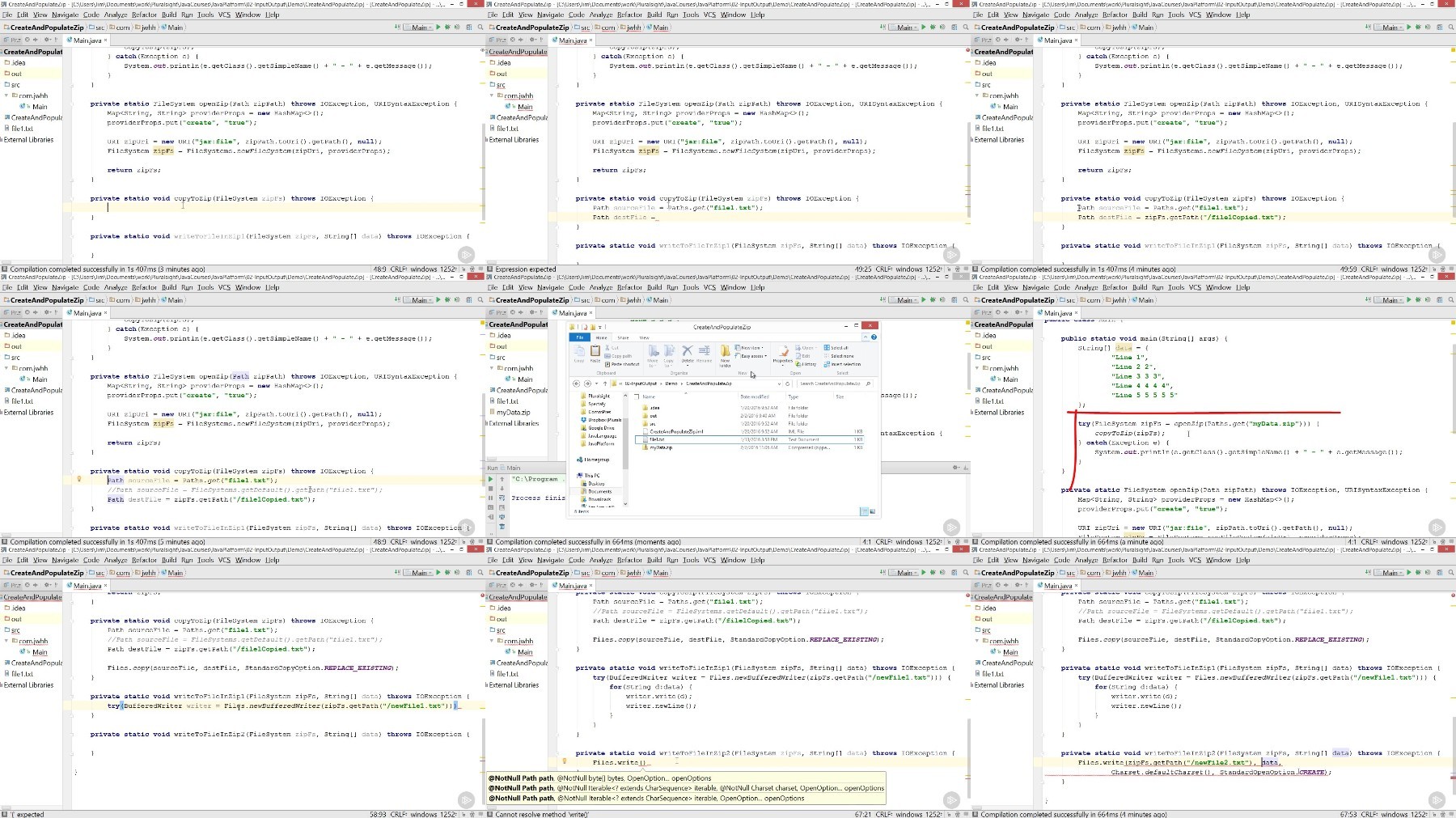Open Properties from the Explorer ribbon
Viewport: 1456px width, 818px height.
782,356
